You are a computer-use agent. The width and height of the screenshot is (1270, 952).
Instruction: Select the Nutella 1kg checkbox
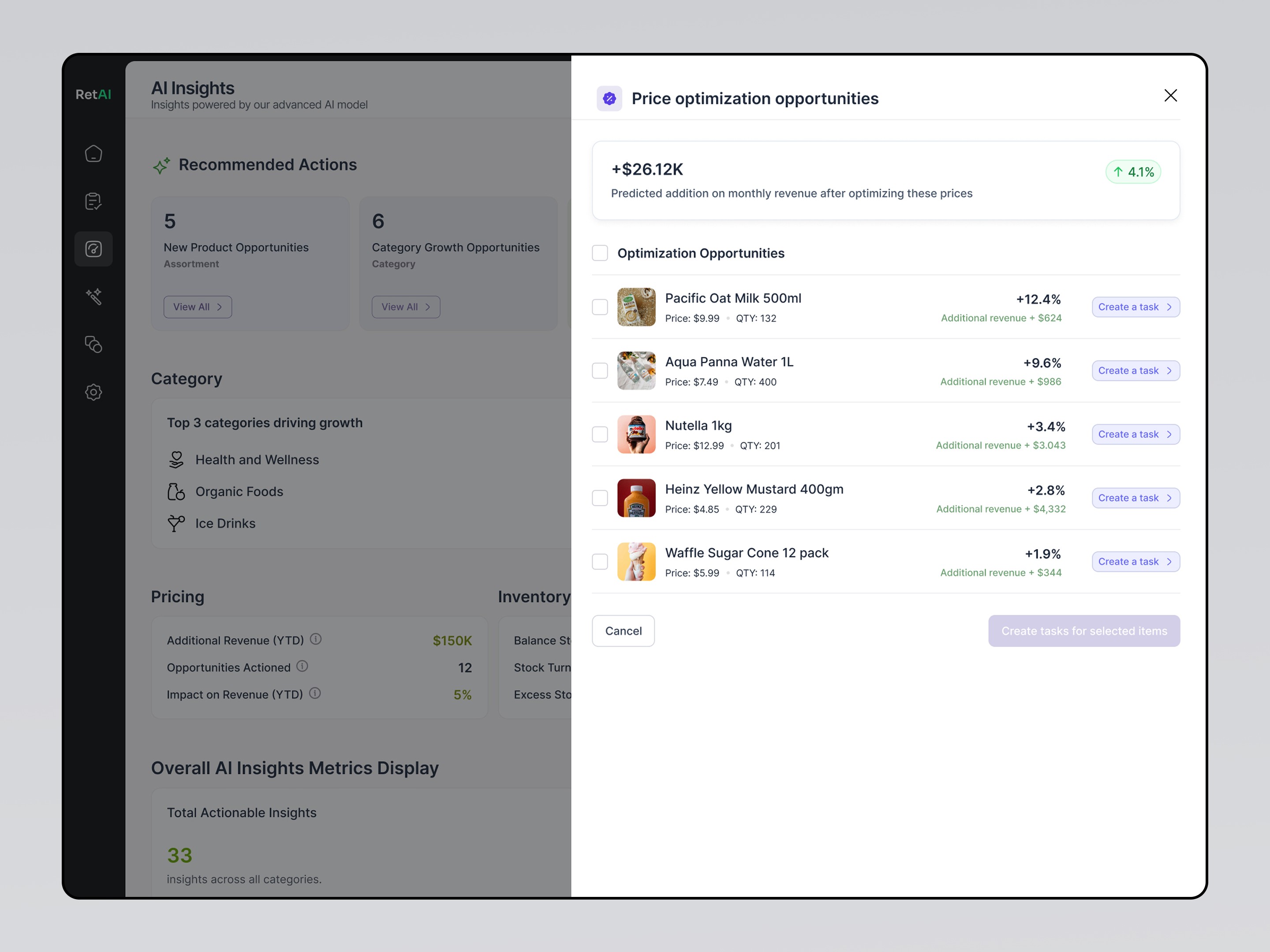[599, 435]
